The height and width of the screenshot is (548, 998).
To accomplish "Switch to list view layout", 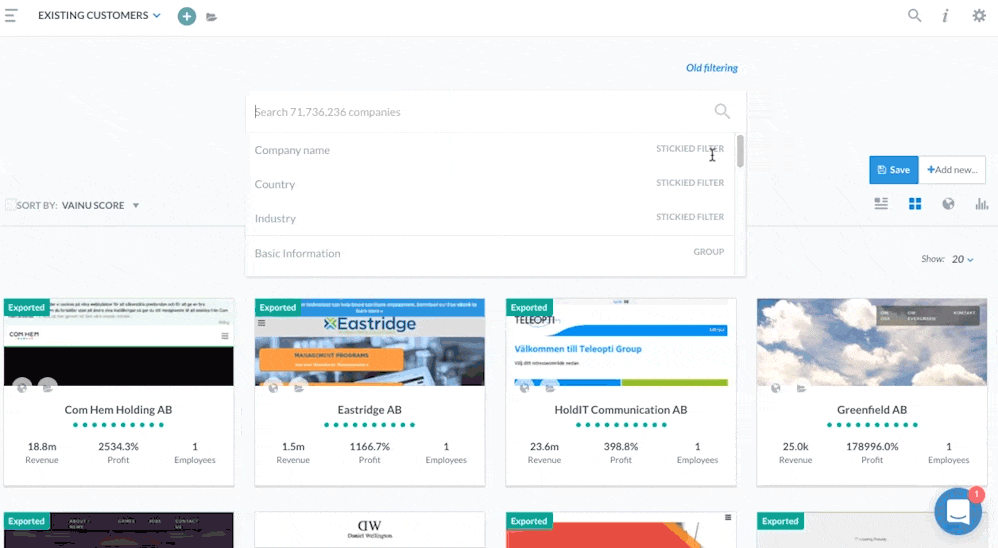I will pyautogui.click(x=881, y=204).
